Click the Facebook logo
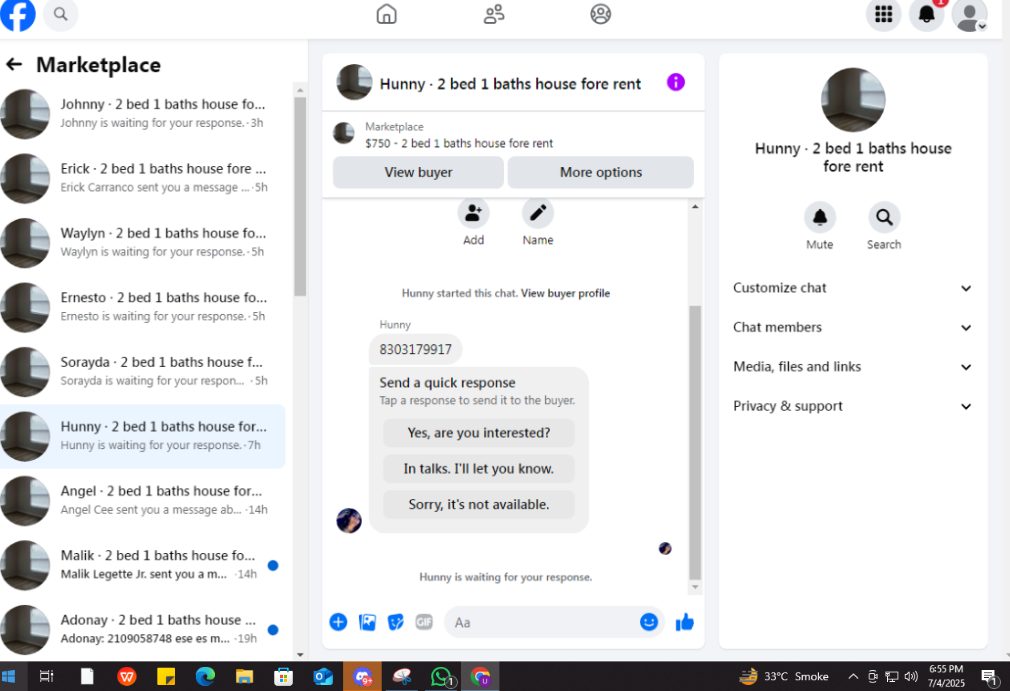Image resolution: width=1010 pixels, height=691 pixels. 17,14
